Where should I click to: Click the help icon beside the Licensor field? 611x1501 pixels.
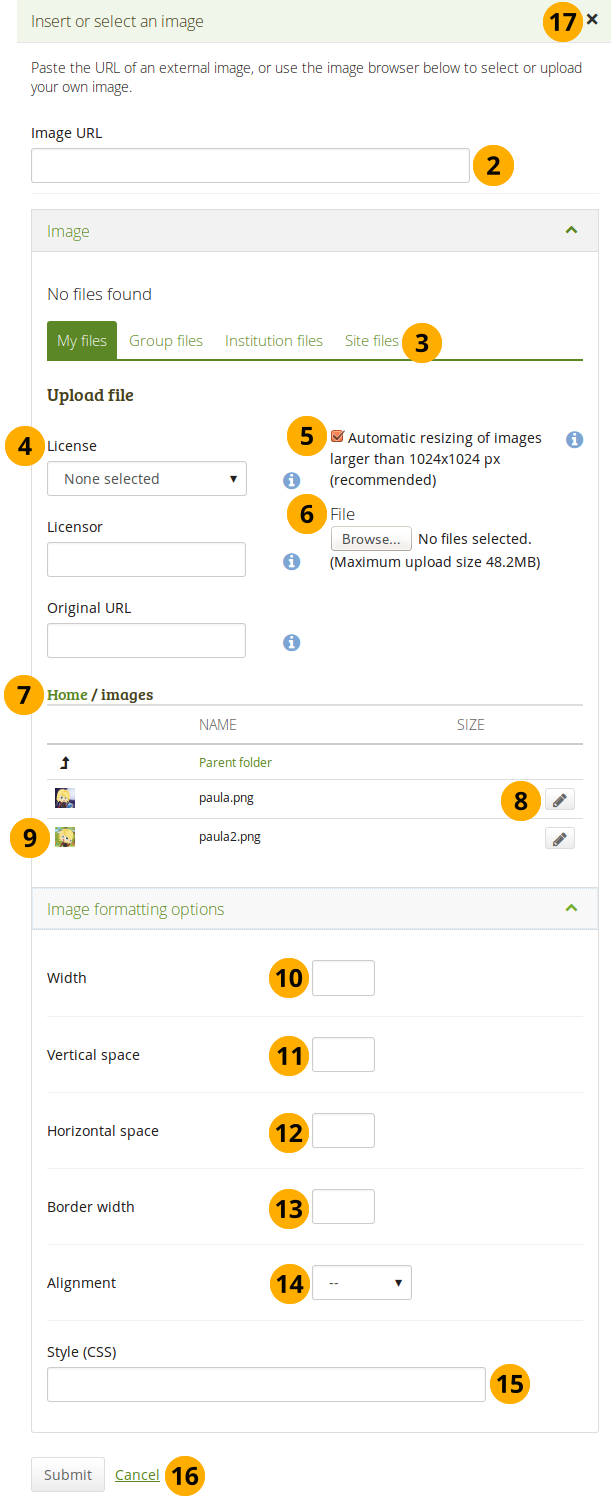point(291,561)
